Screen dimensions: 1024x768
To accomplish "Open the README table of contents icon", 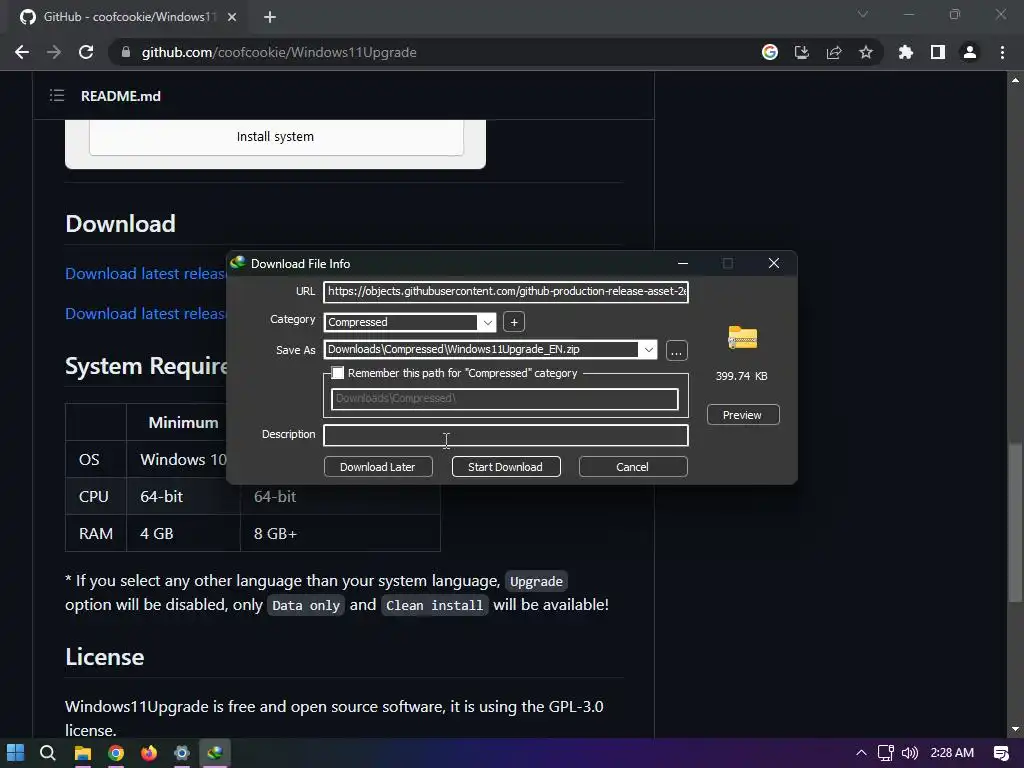I will (x=57, y=96).
